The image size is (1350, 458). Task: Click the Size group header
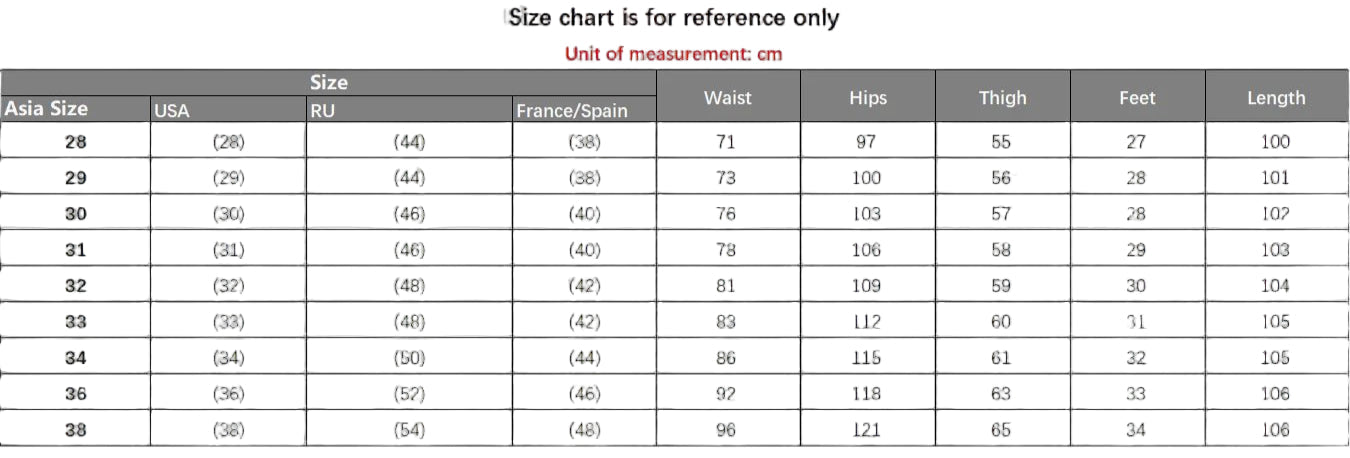pyautogui.click(x=328, y=82)
